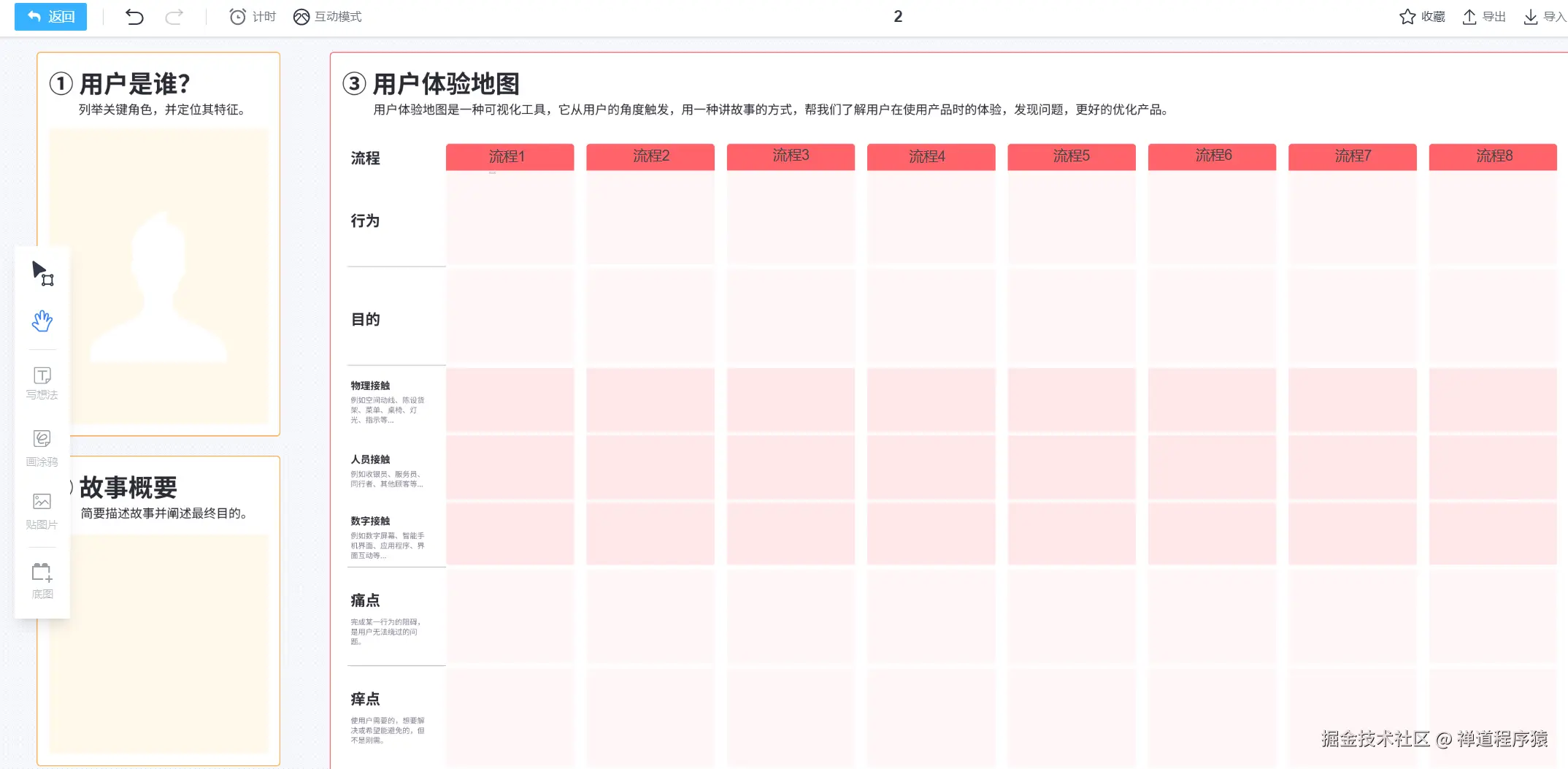Open the 导出 export option
This screenshot has width=1568, height=769.
1484,16
